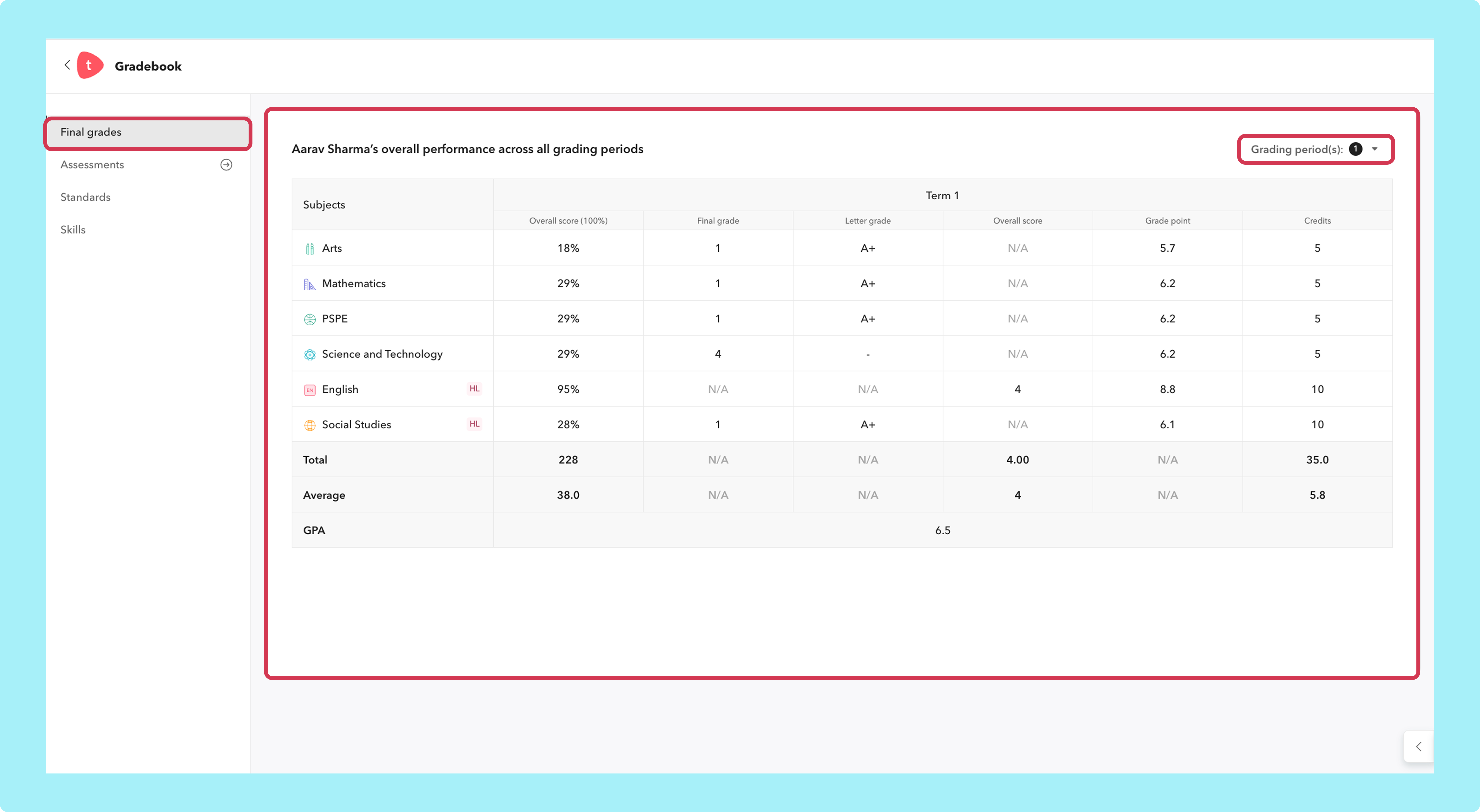Click the Average row label
The image size is (1480, 812).
point(324,495)
